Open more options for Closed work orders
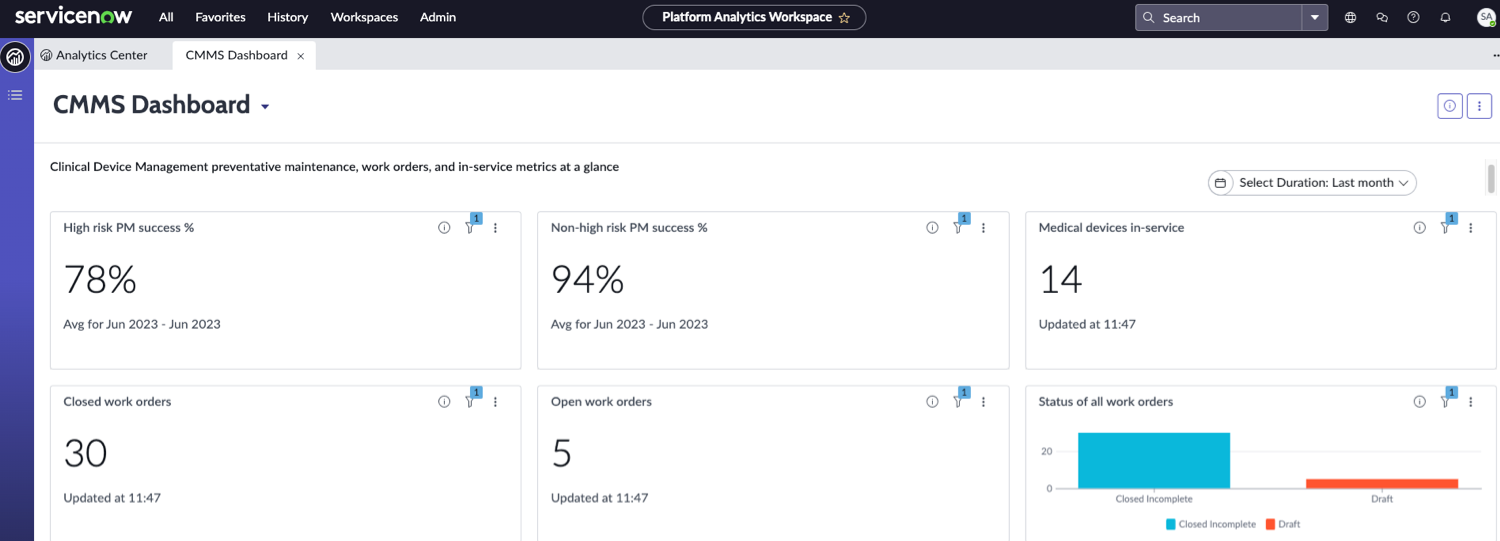 click(x=495, y=402)
